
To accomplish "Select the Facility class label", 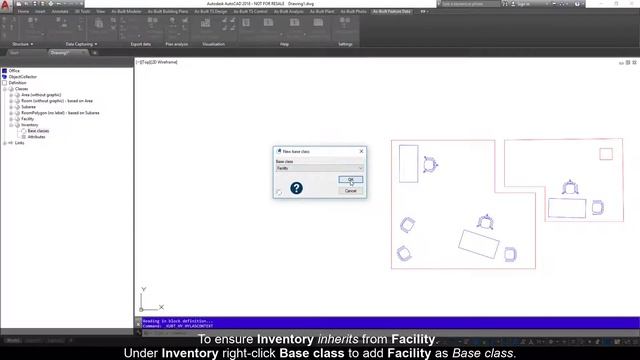I will [27, 119].
